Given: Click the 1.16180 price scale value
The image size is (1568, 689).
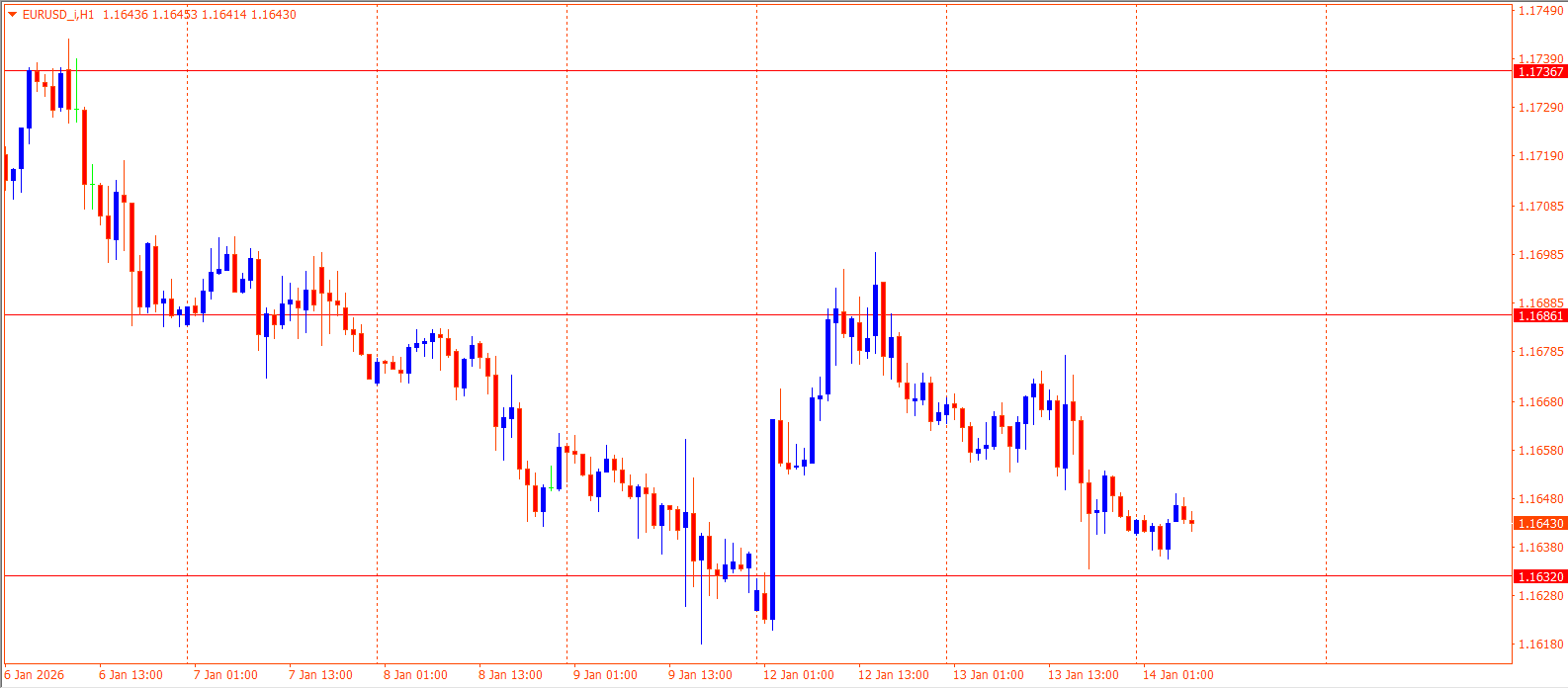Looking at the screenshot, I should (x=1541, y=645).
